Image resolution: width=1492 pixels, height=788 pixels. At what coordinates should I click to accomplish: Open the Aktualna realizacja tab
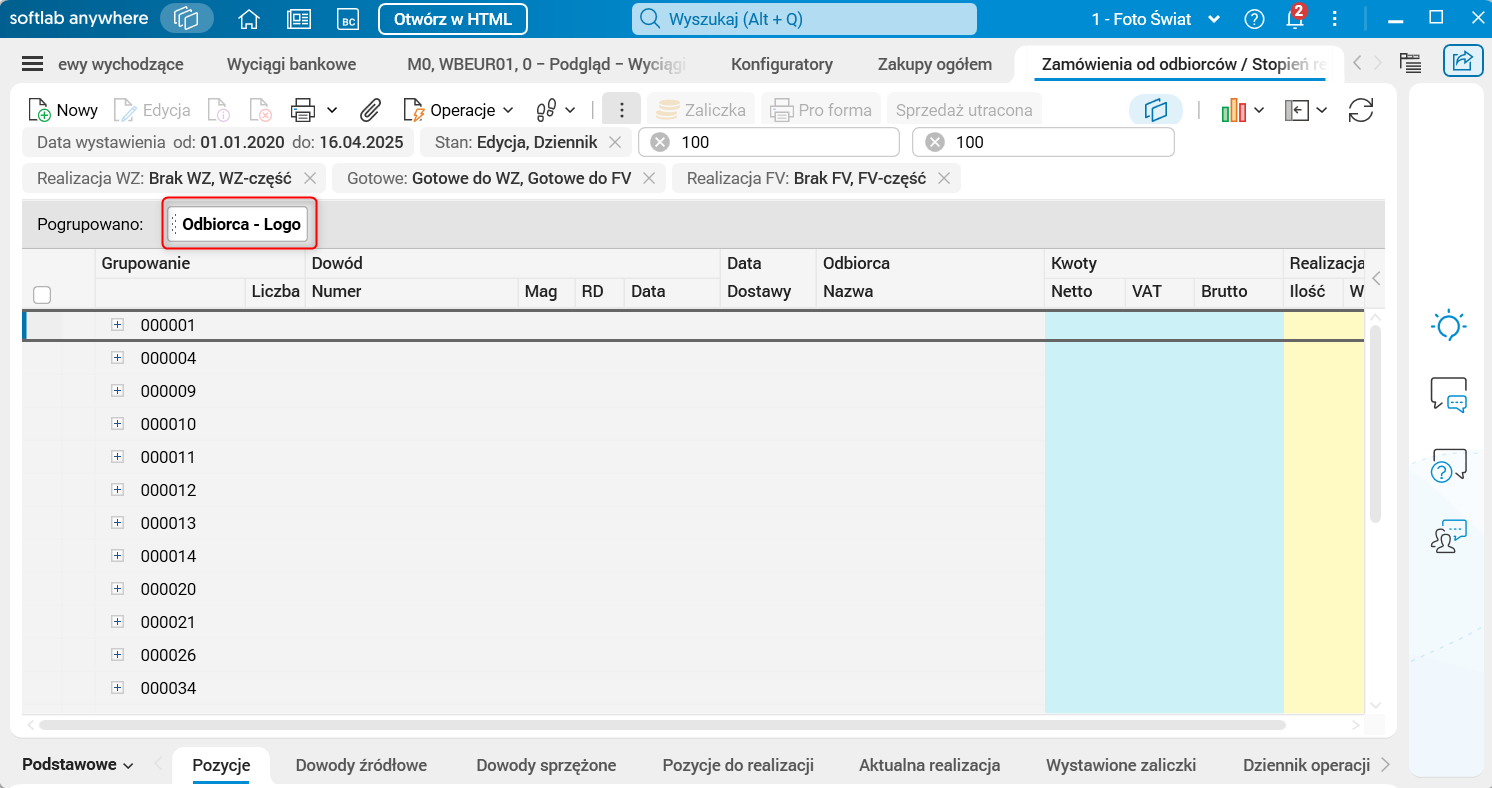pos(930,765)
